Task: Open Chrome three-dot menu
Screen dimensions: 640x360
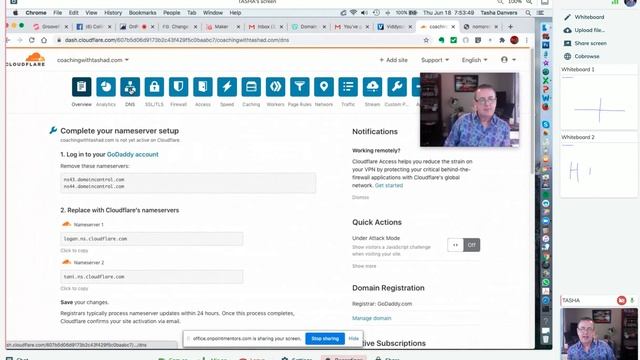Action: (x=527, y=40)
